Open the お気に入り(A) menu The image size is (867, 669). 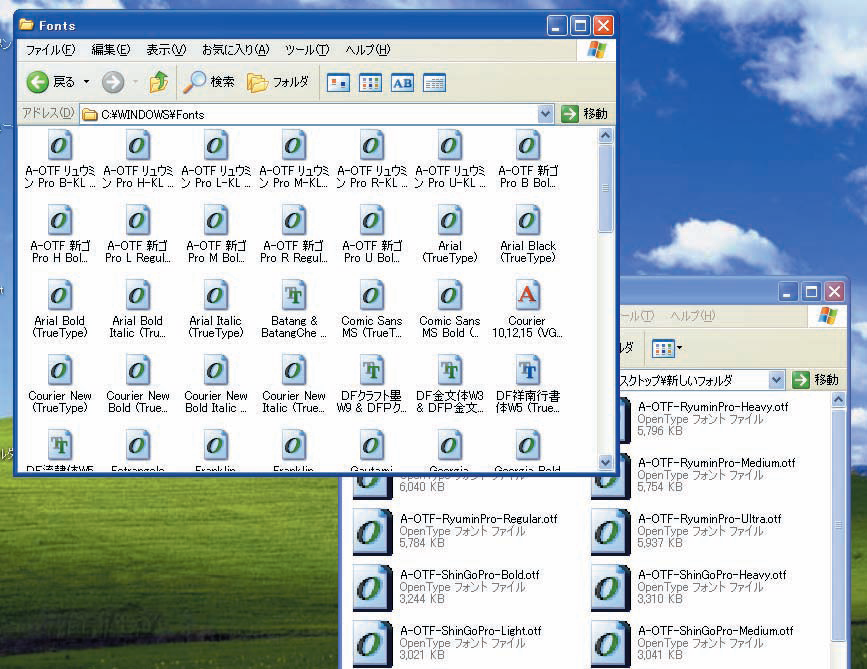[236, 50]
